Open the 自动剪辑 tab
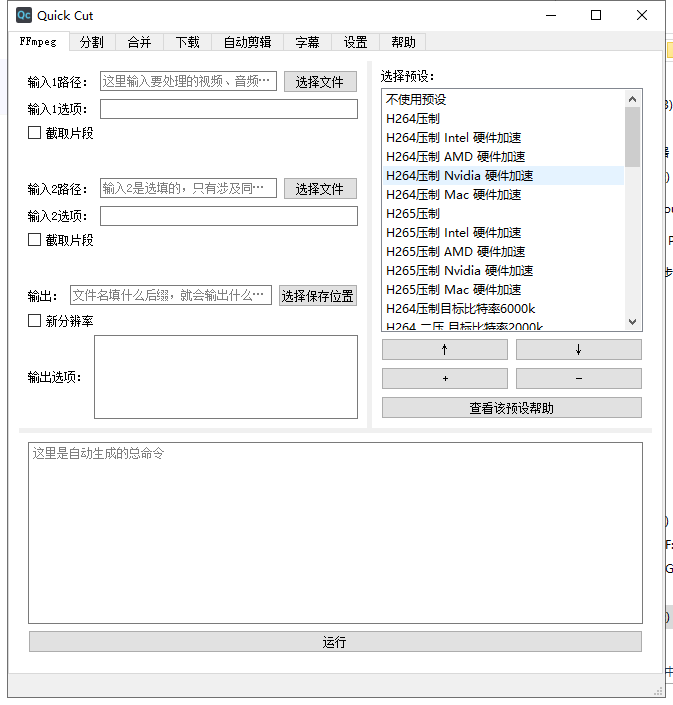 tap(247, 42)
